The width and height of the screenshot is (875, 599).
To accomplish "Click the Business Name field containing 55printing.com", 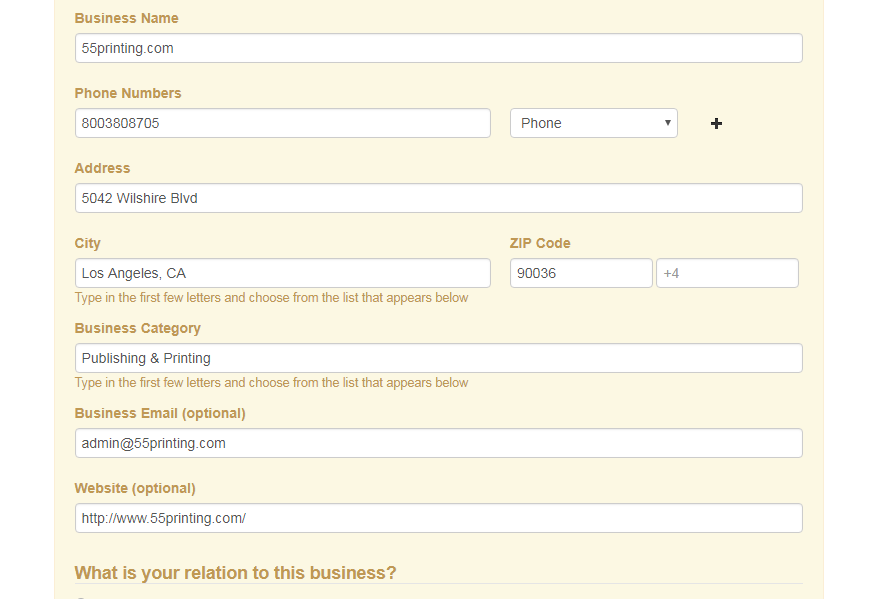I will (x=438, y=48).
